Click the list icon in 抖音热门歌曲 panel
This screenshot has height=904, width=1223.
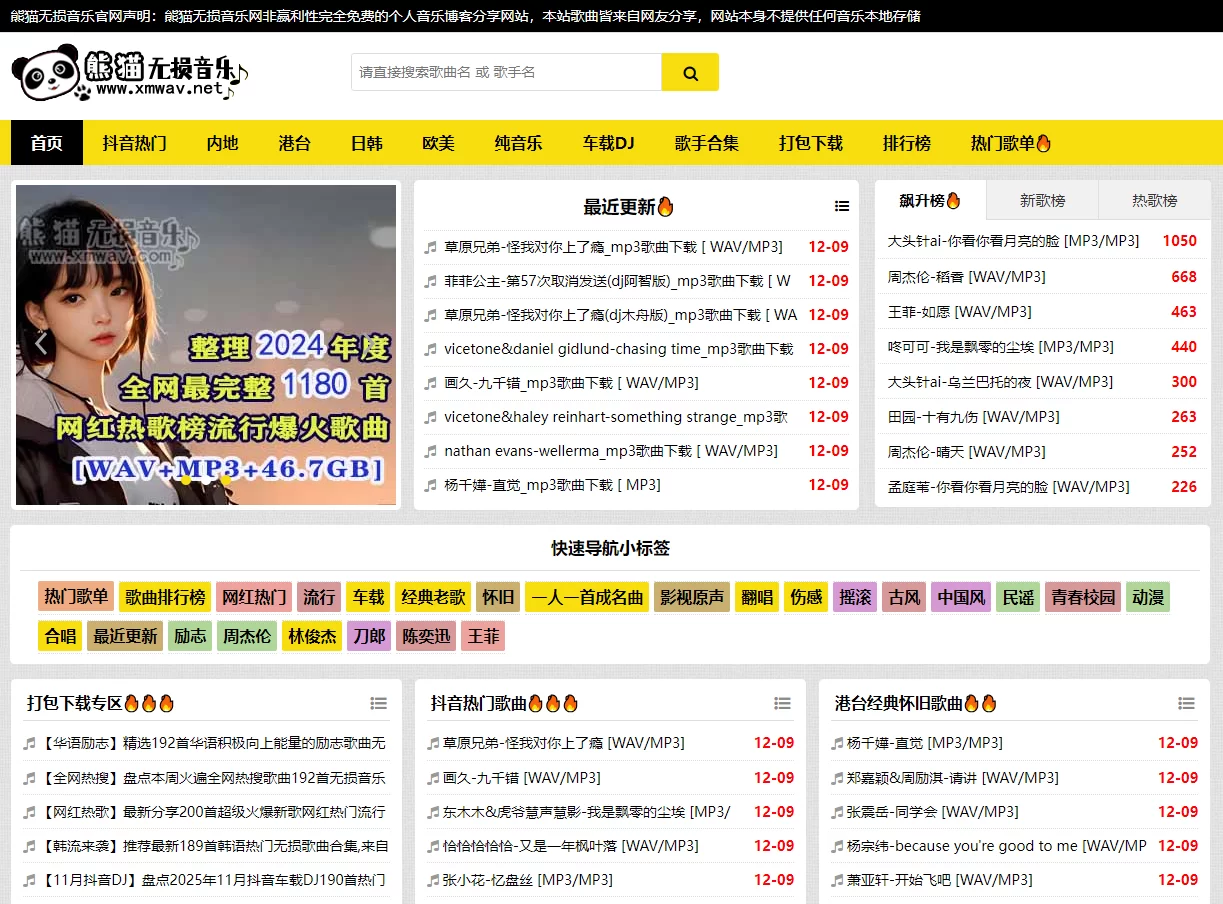point(783,703)
